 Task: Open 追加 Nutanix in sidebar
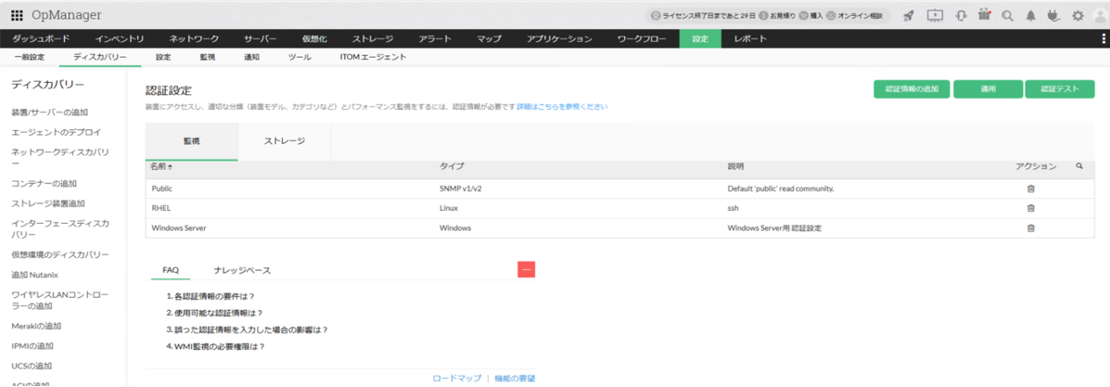[35, 274]
